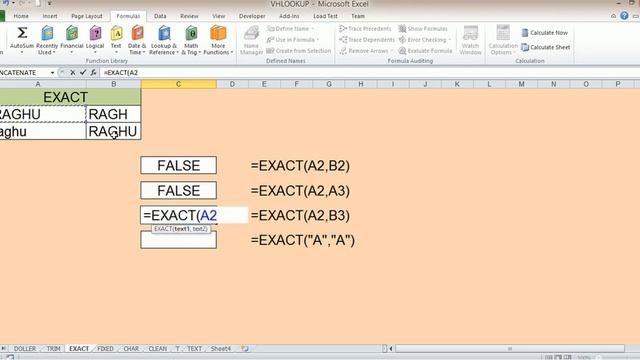Open More Functions icon

(218, 33)
